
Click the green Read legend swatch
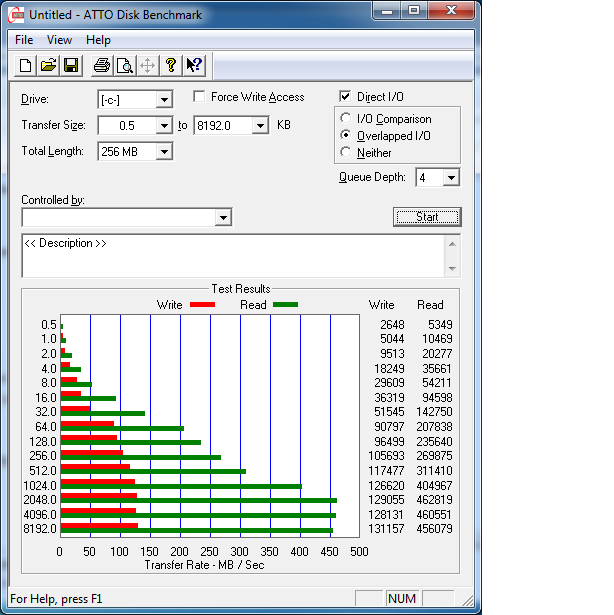[286, 305]
